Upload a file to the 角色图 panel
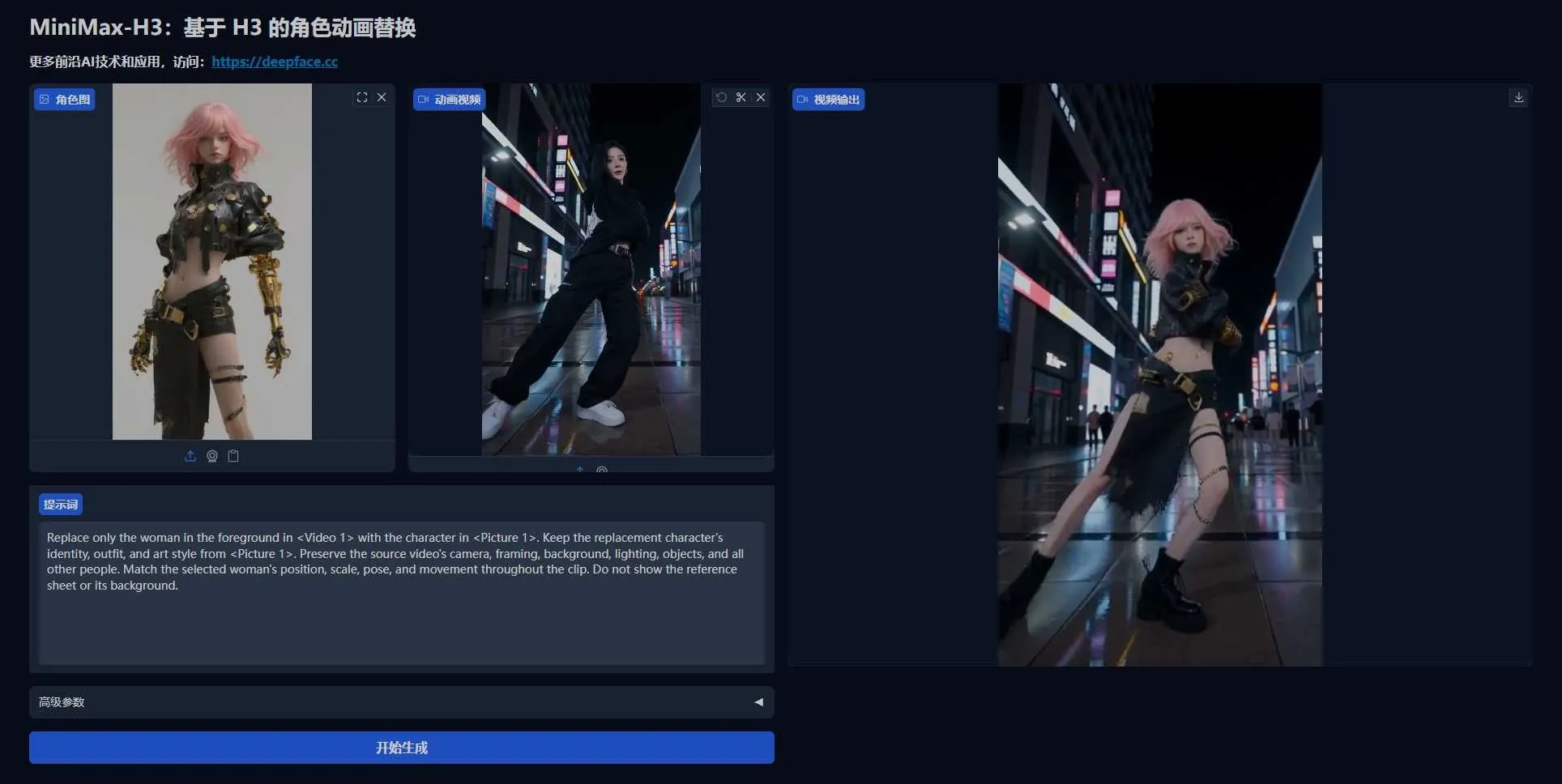Screen dimensions: 1562x784 (x=190, y=456)
